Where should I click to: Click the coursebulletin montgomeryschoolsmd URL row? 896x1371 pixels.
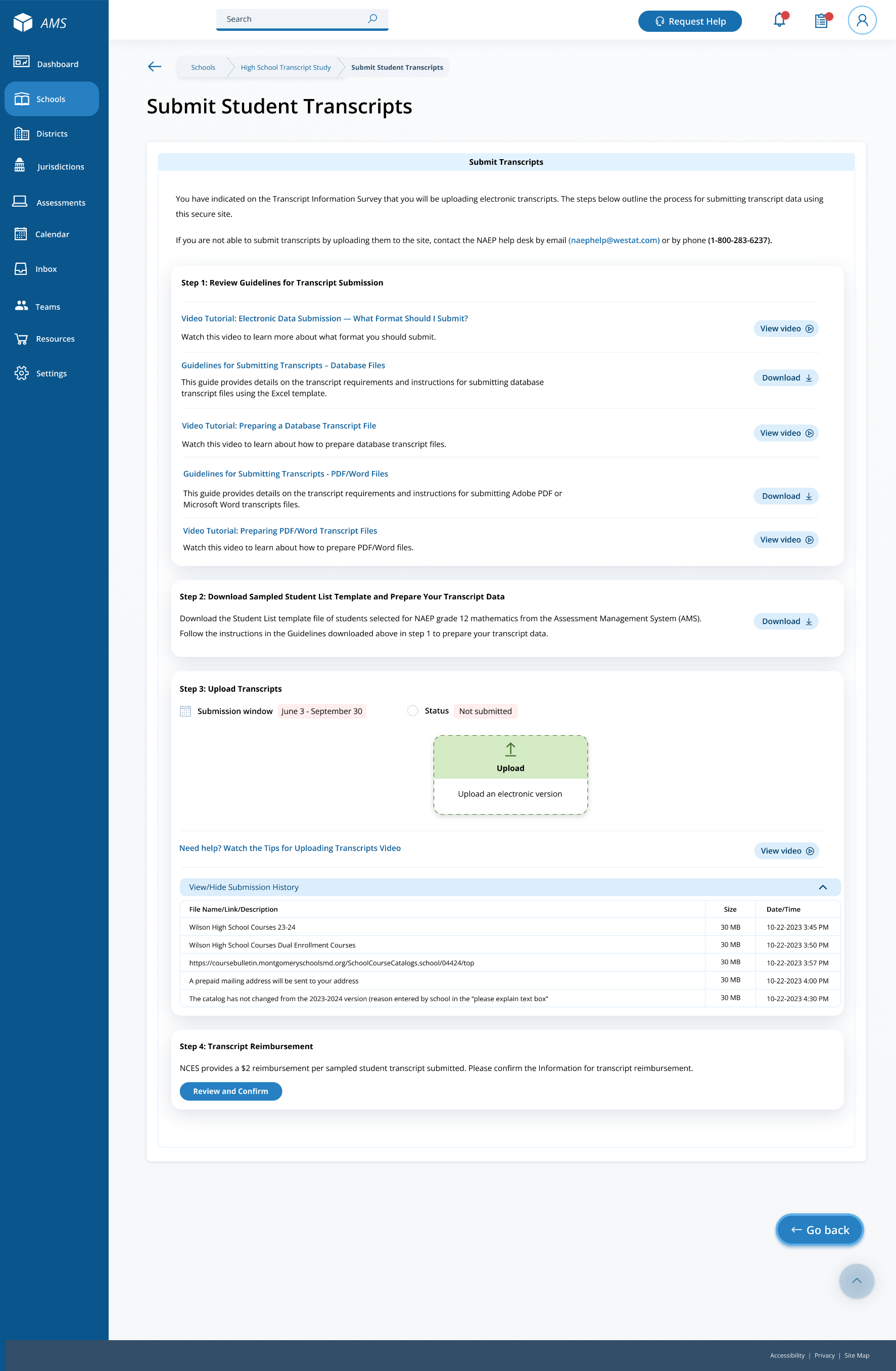(510, 963)
